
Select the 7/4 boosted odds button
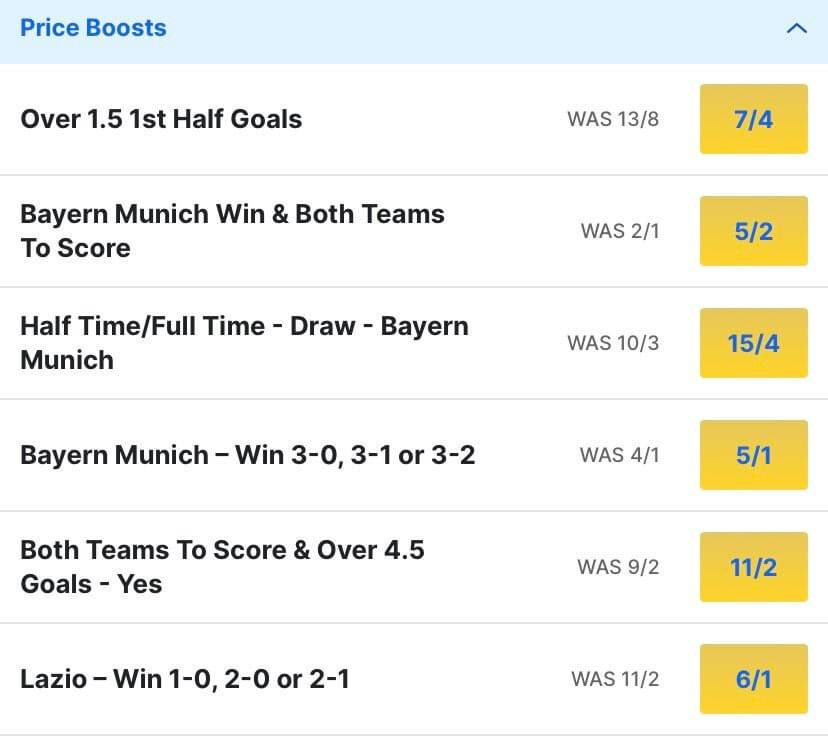click(753, 119)
